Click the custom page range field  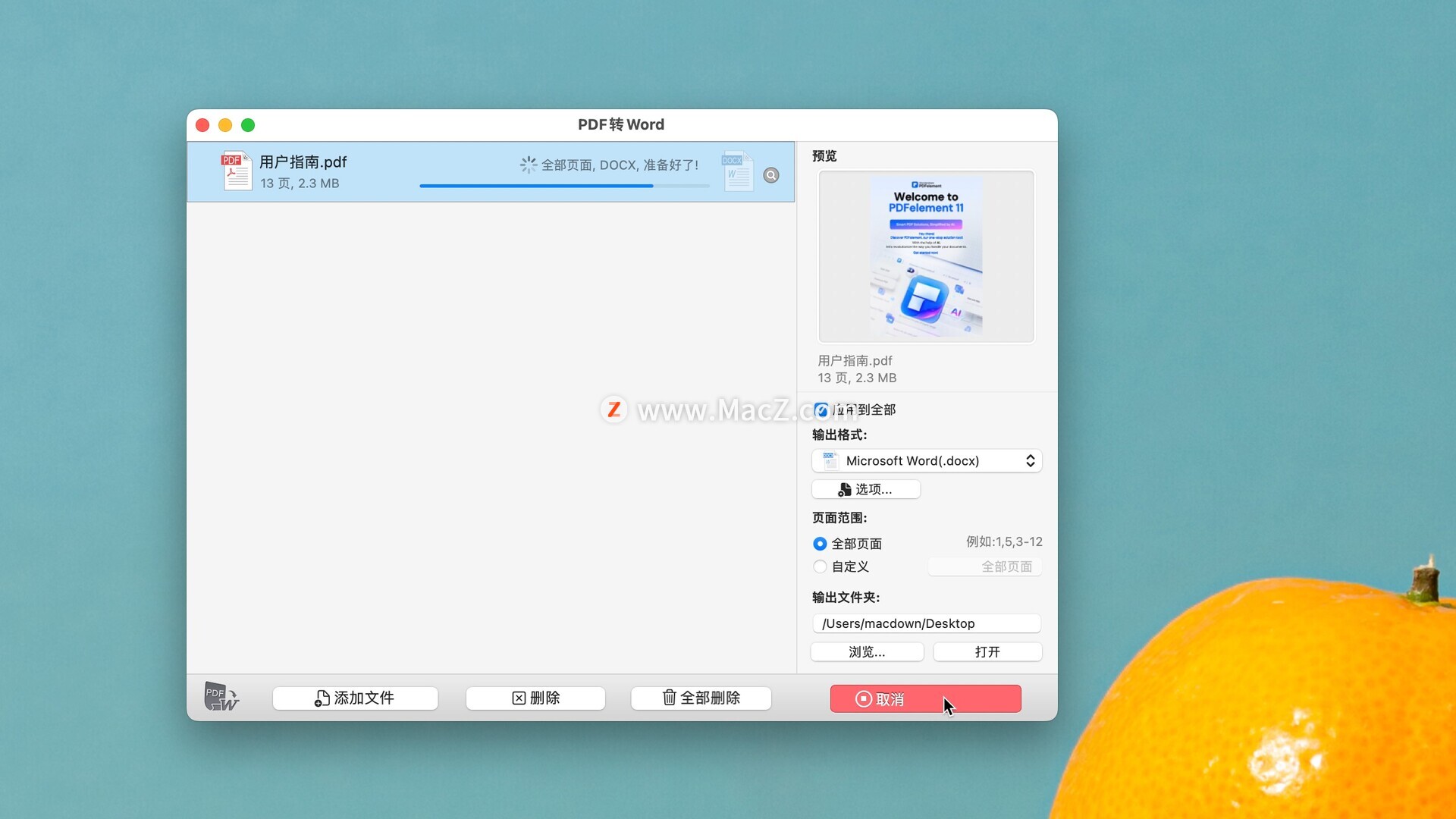click(x=984, y=566)
